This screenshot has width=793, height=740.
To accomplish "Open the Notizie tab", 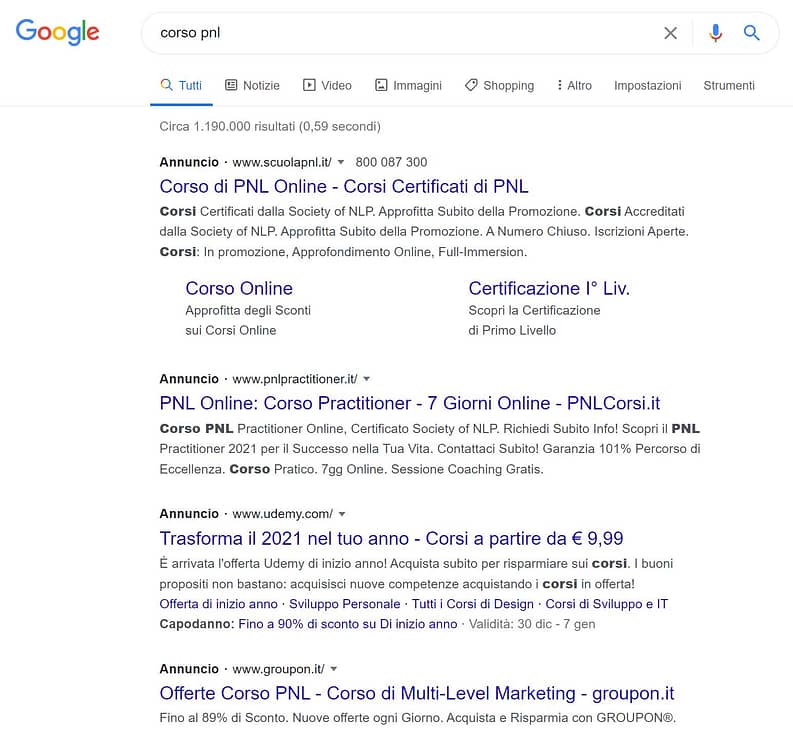I will tap(252, 85).
